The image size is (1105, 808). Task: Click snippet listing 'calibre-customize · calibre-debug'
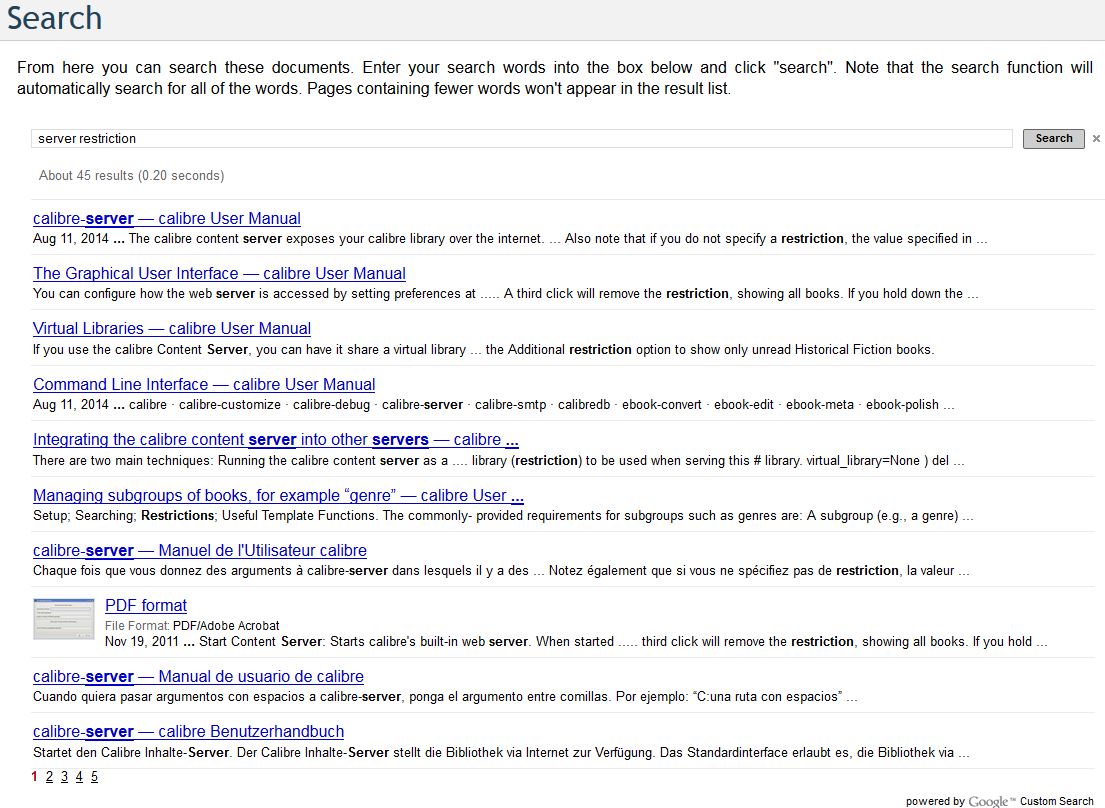click(x=493, y=405)
